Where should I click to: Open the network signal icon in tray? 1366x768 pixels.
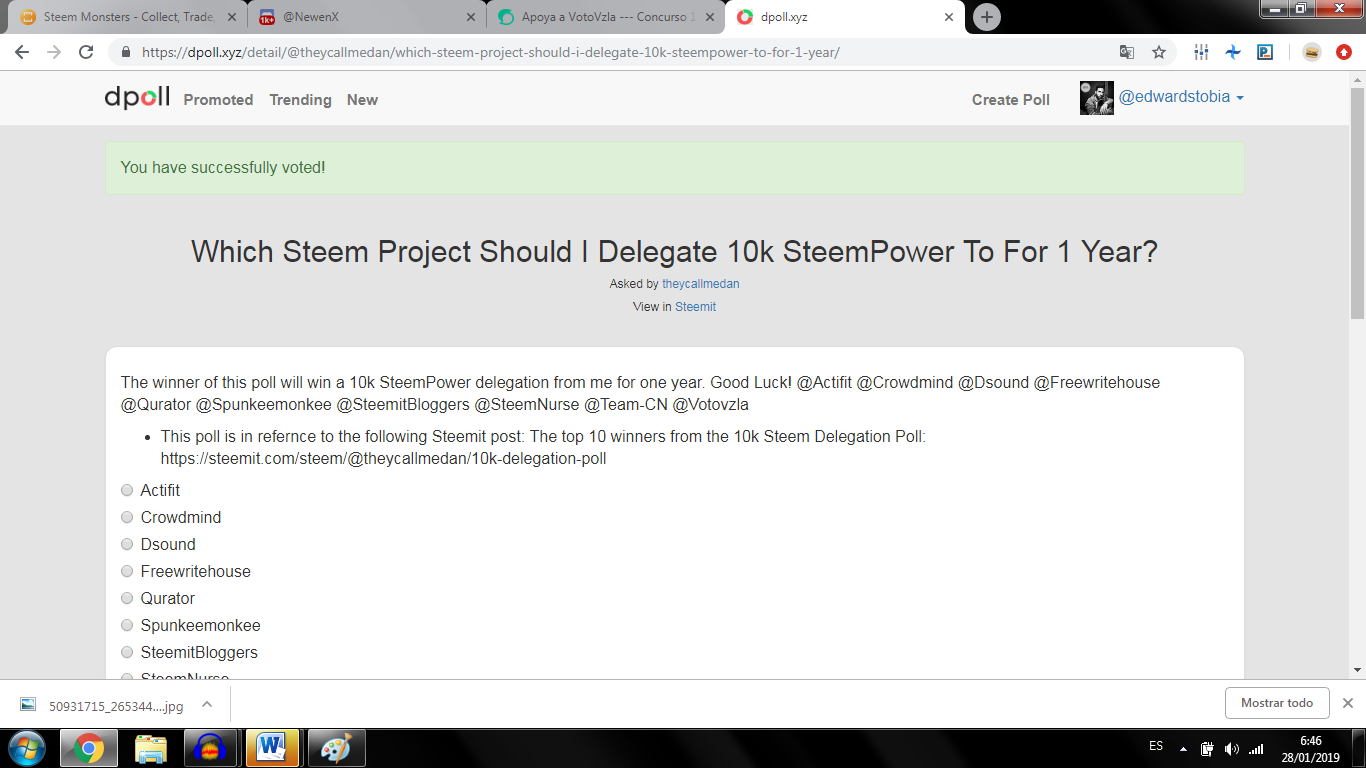click(x=1256, y=749)
